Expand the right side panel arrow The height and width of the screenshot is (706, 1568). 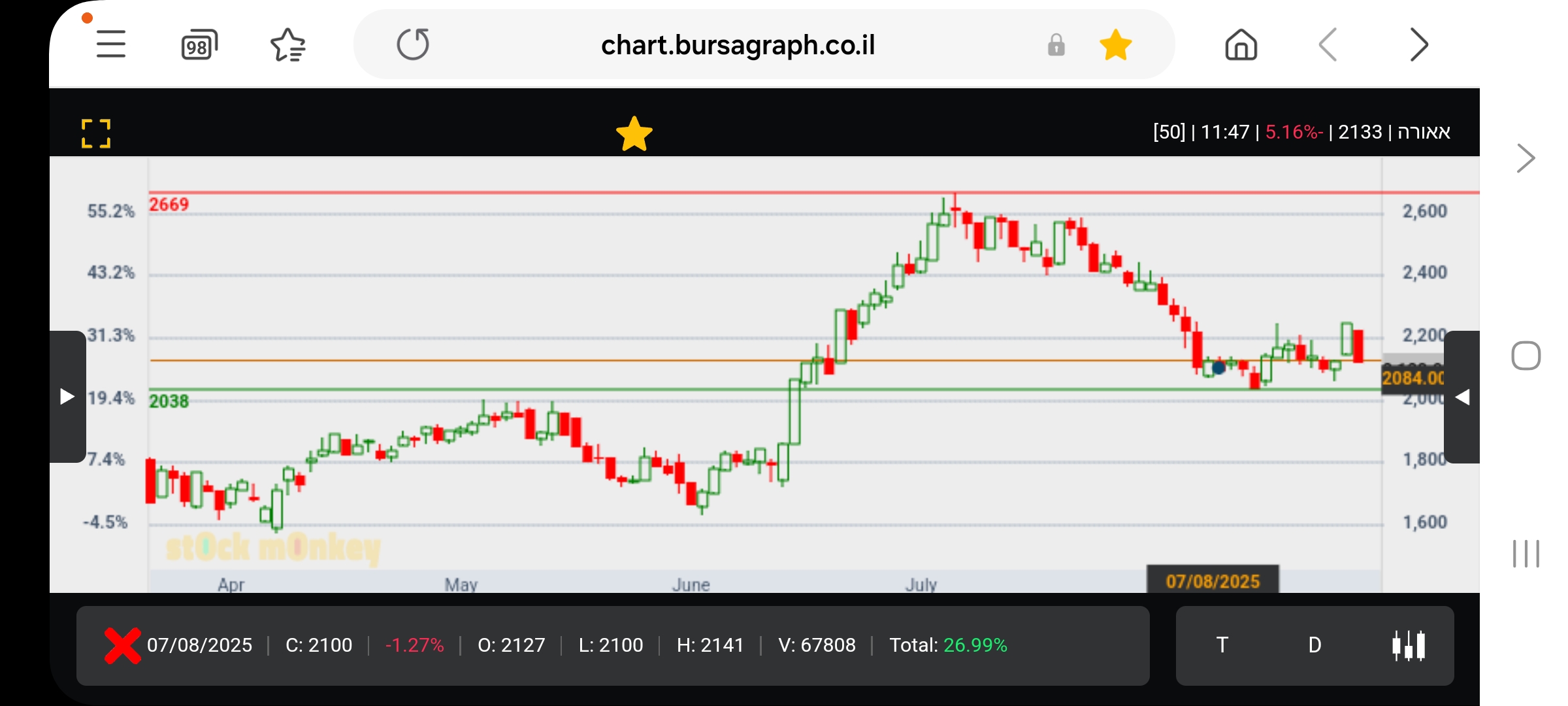pos(1462,397)
